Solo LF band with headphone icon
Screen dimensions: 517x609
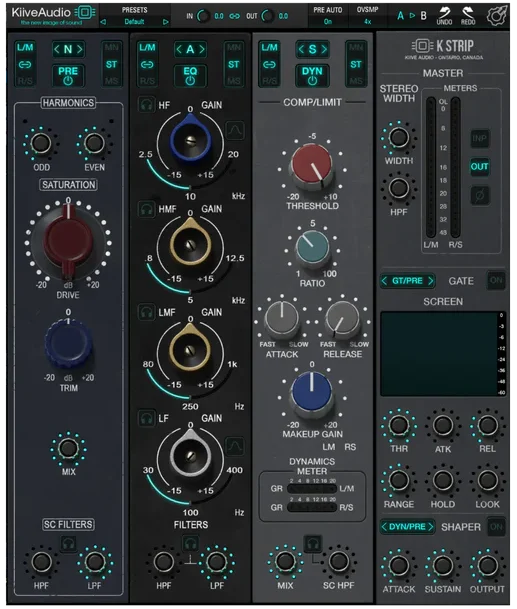tap(146, 418)
